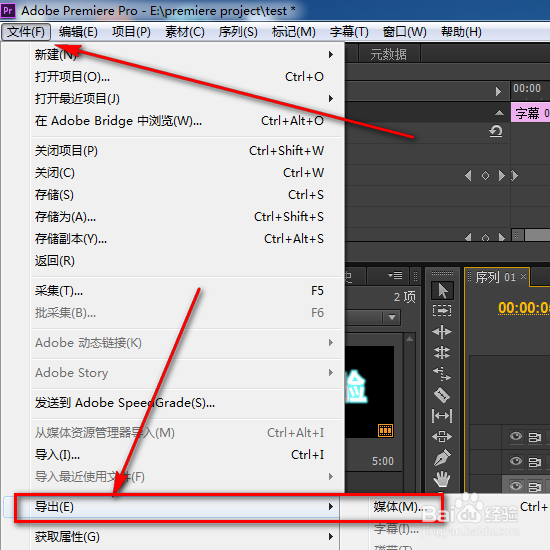The height and width of the screenshot is (550, 550).
Task: Choose 发送到 Adobe SpeedGrade(S)...
Action: [186, 403]
